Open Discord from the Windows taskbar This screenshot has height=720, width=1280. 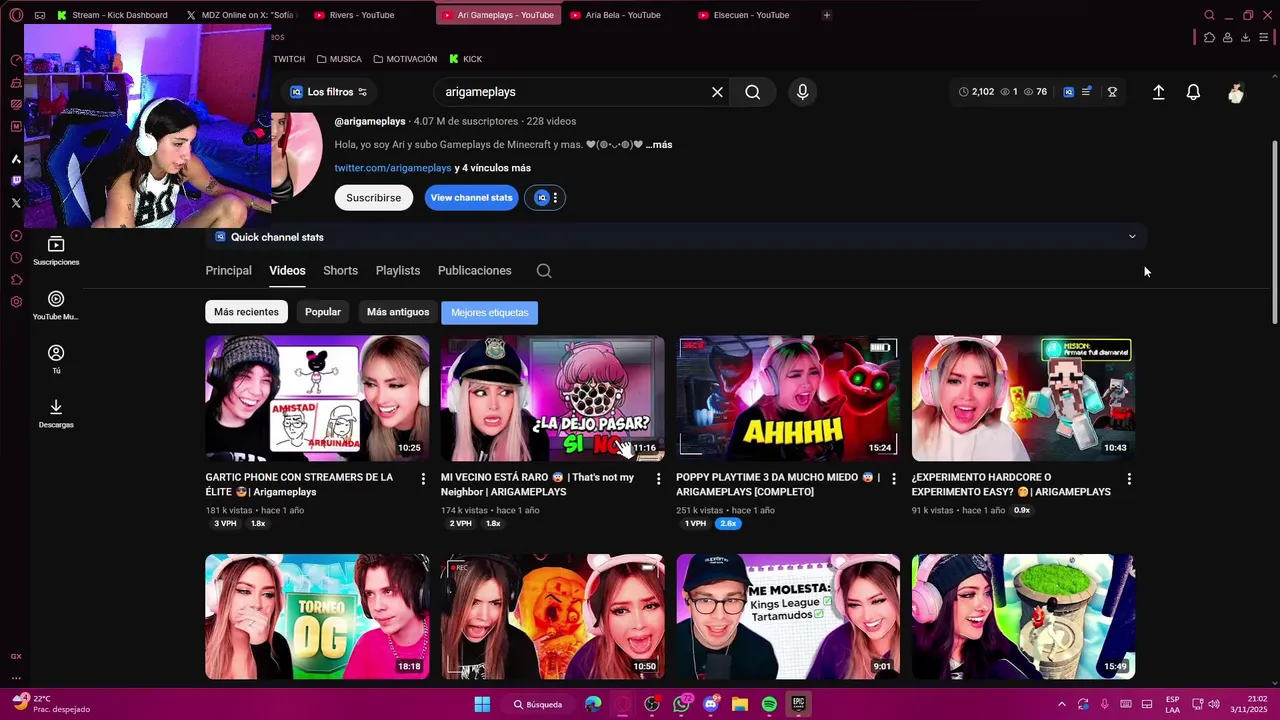pos(711,704)
